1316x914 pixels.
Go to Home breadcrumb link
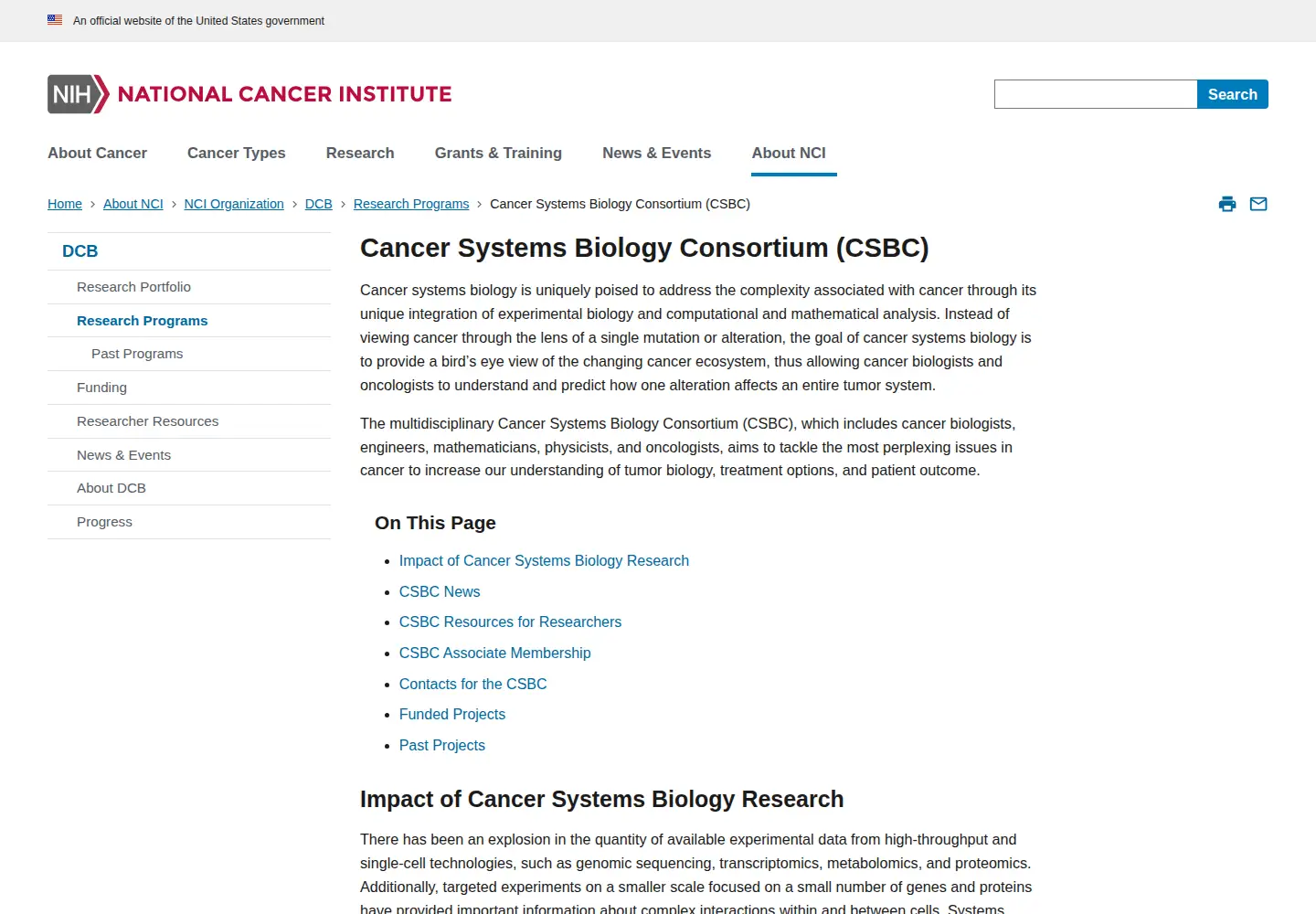pyautogui.click(x=65, y=204)
